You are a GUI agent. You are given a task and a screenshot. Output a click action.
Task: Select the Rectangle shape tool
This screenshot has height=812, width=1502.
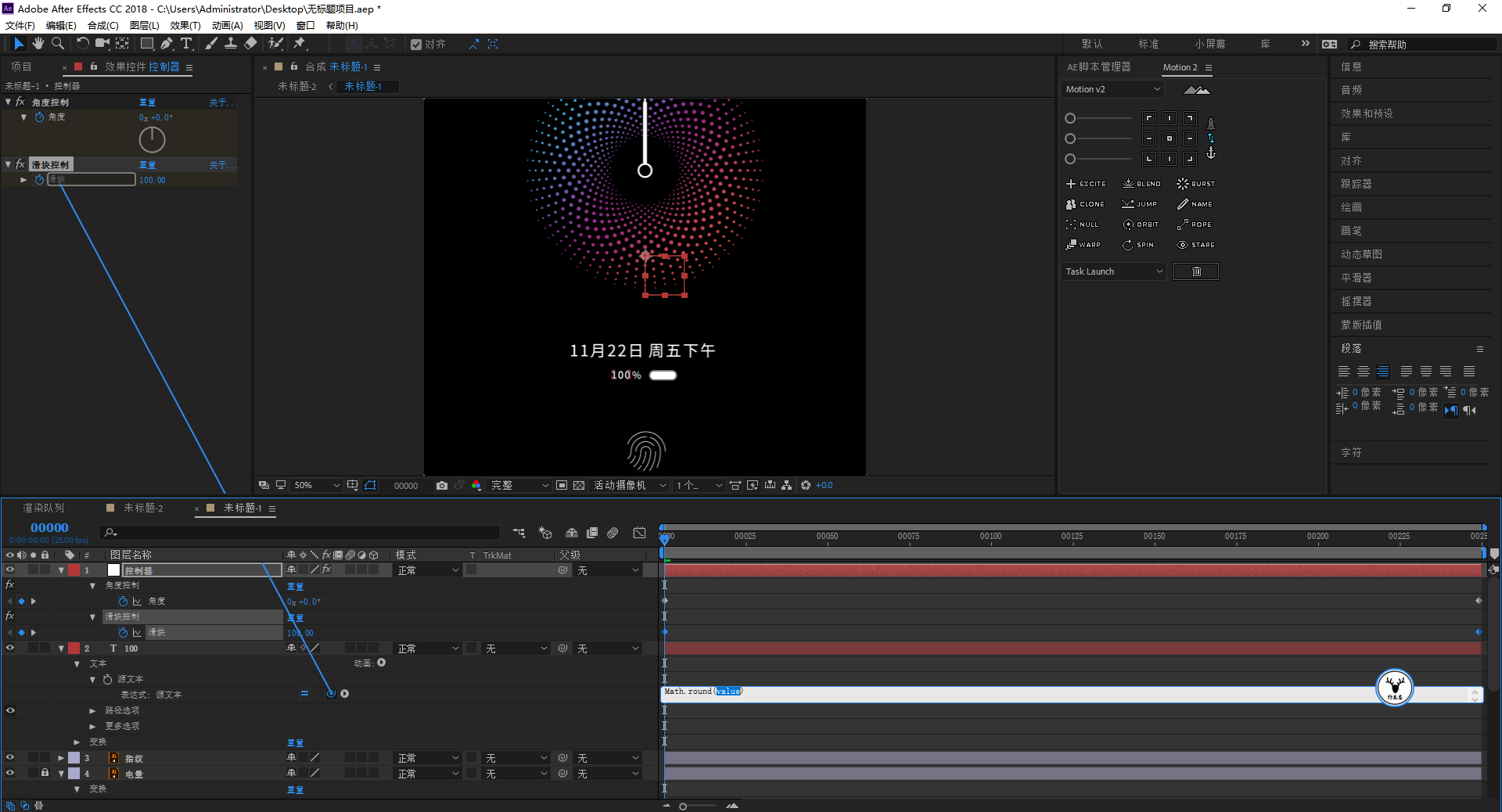147,44
